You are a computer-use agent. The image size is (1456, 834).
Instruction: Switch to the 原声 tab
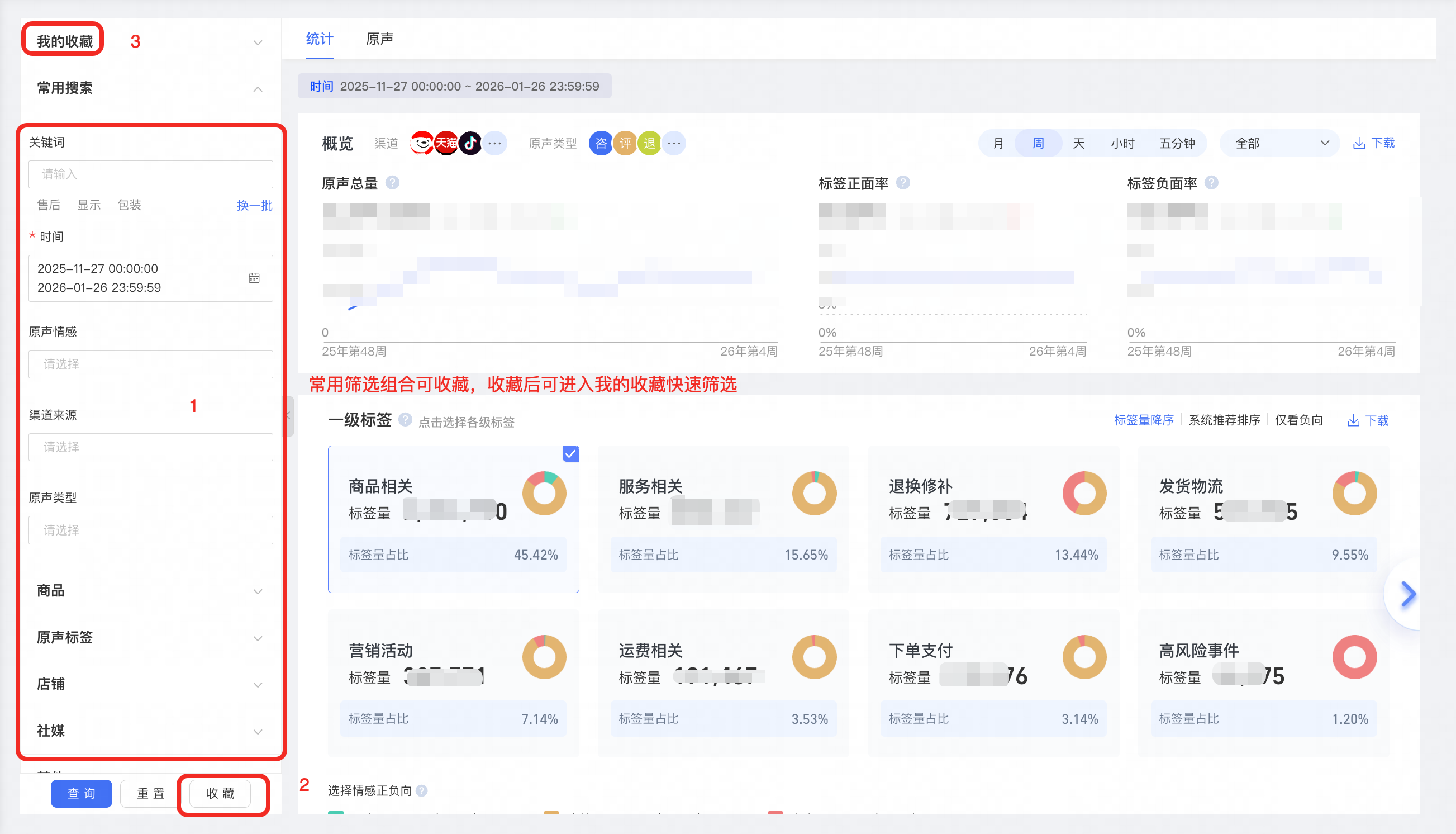point(379,39)
